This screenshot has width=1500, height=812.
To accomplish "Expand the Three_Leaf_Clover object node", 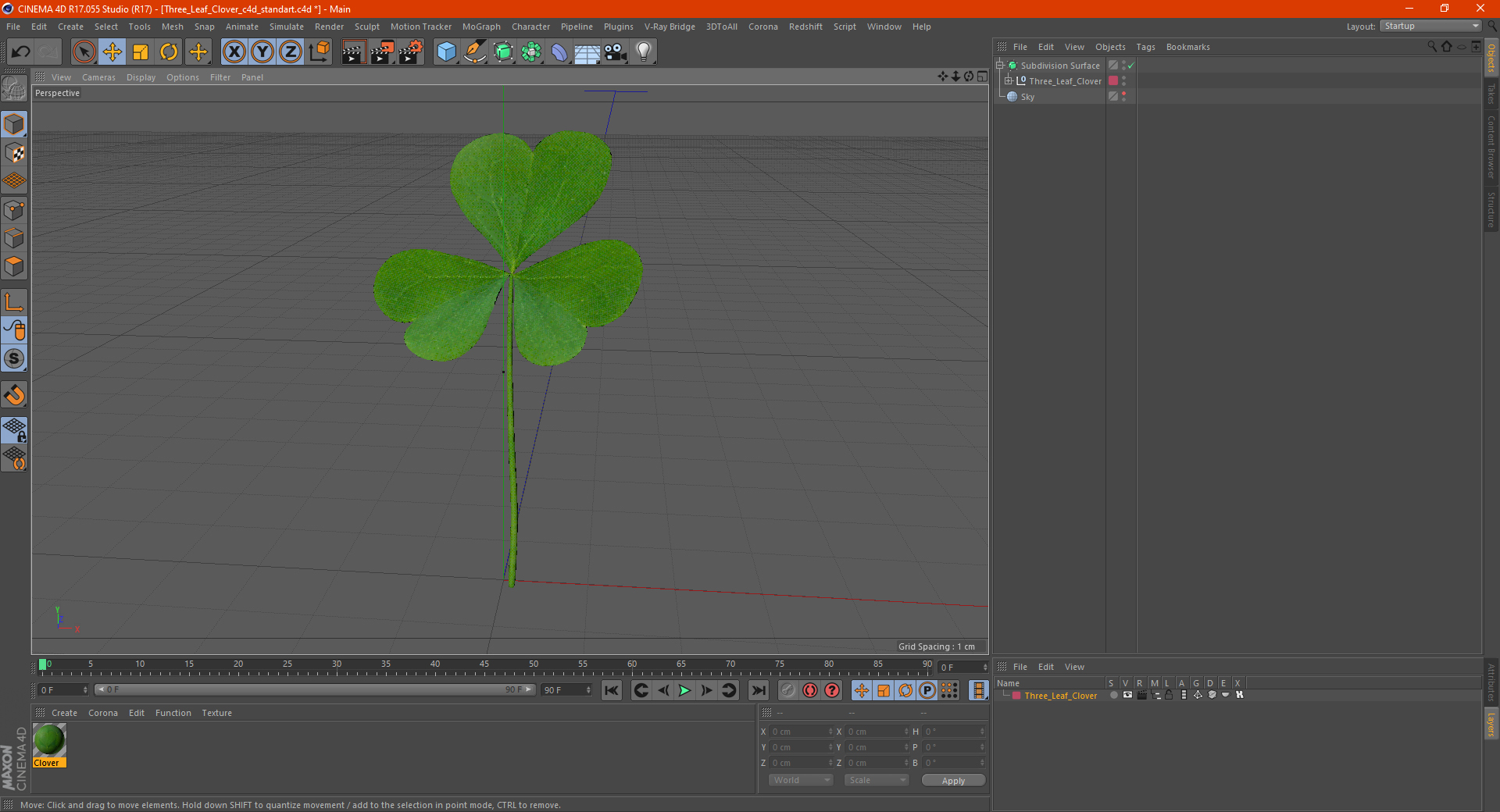I will (1008, 80).
